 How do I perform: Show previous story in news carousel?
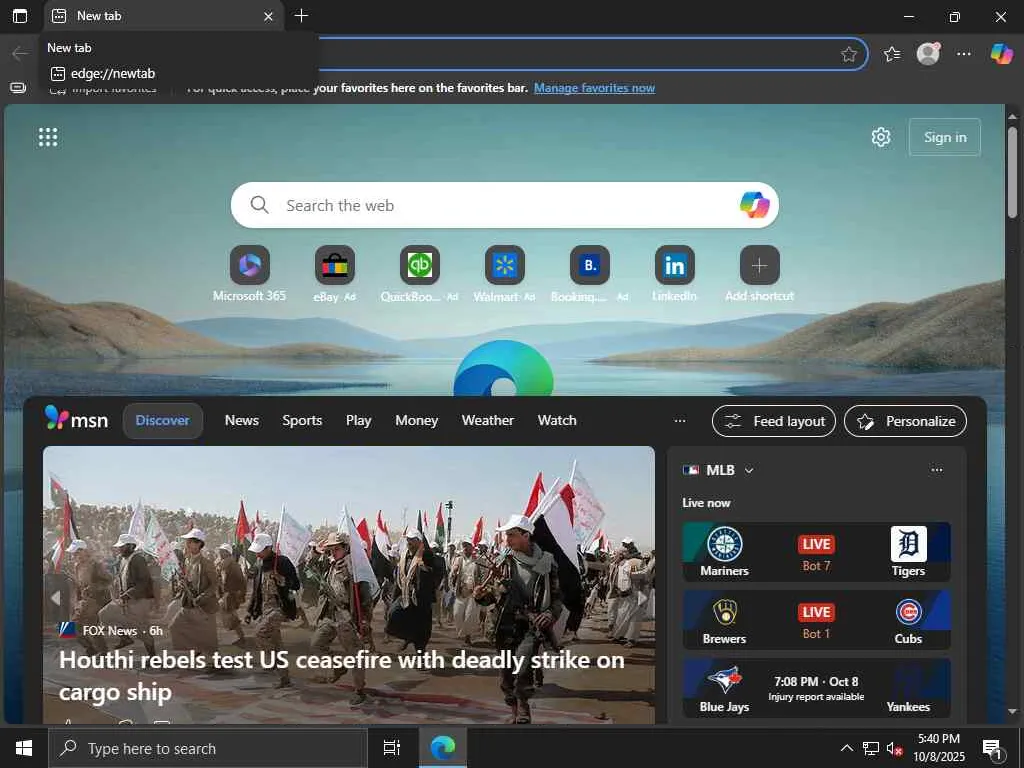click(x=57, y=597)
